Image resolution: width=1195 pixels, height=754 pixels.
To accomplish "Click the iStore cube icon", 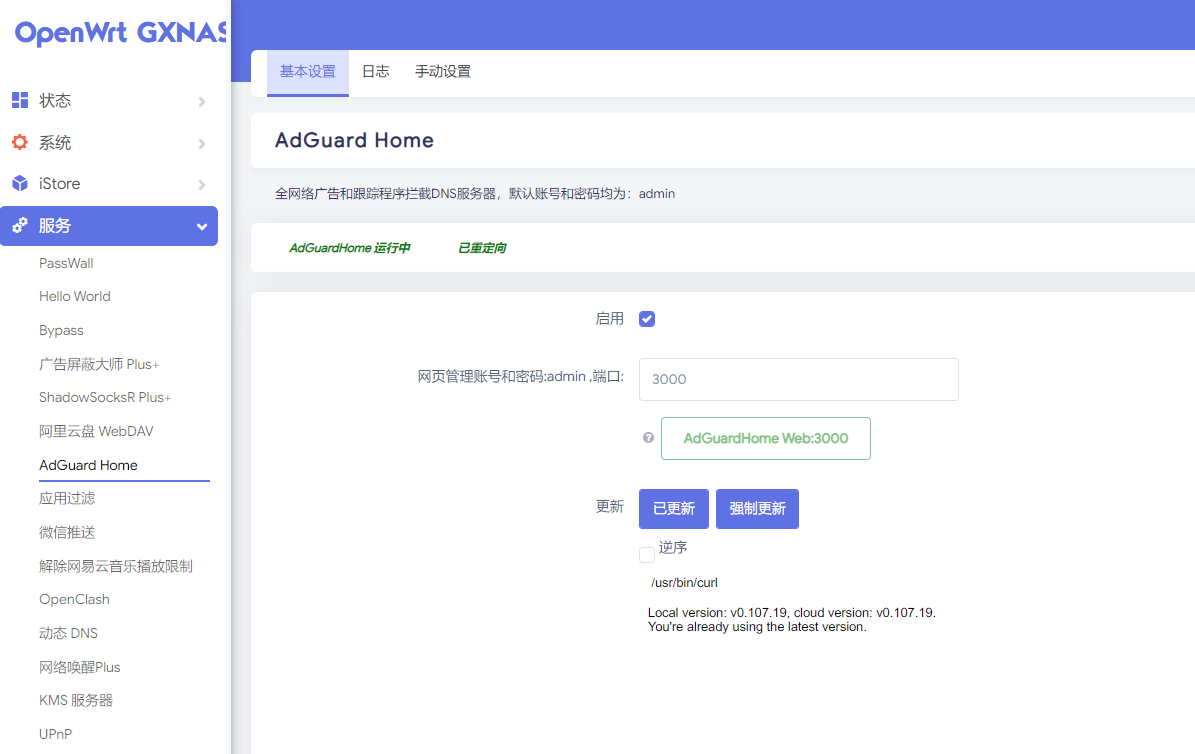I will coord(19,184).
